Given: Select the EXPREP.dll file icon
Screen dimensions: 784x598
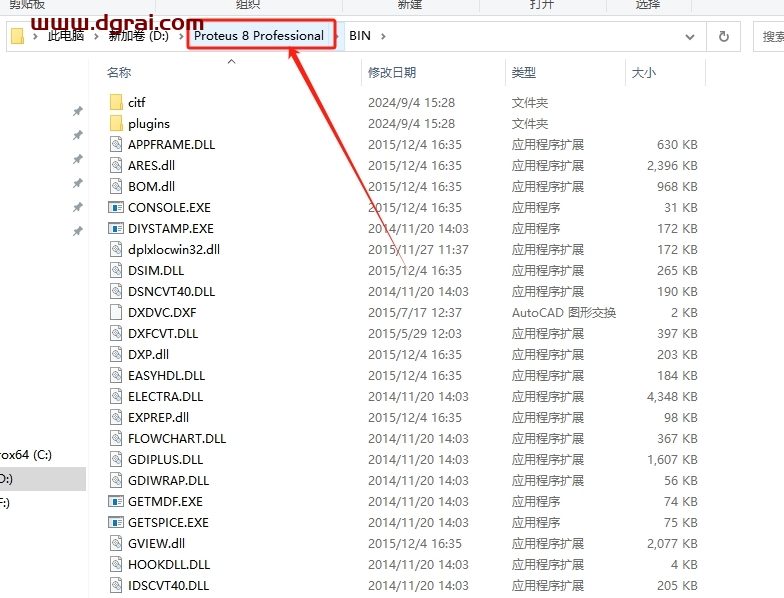Looking at the screenshot, I should tap(116, 418).
